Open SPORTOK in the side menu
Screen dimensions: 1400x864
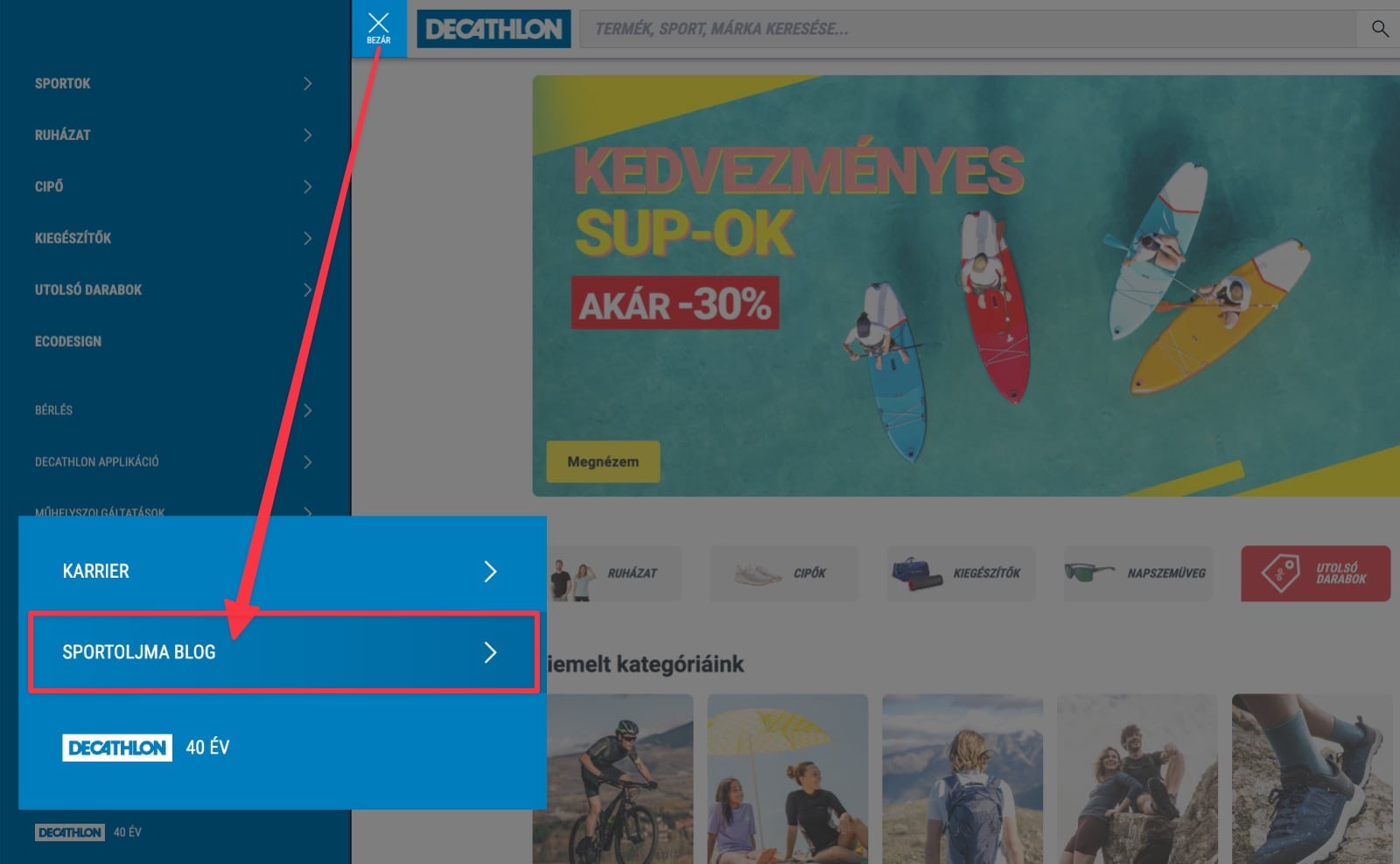tap(63, 83)
